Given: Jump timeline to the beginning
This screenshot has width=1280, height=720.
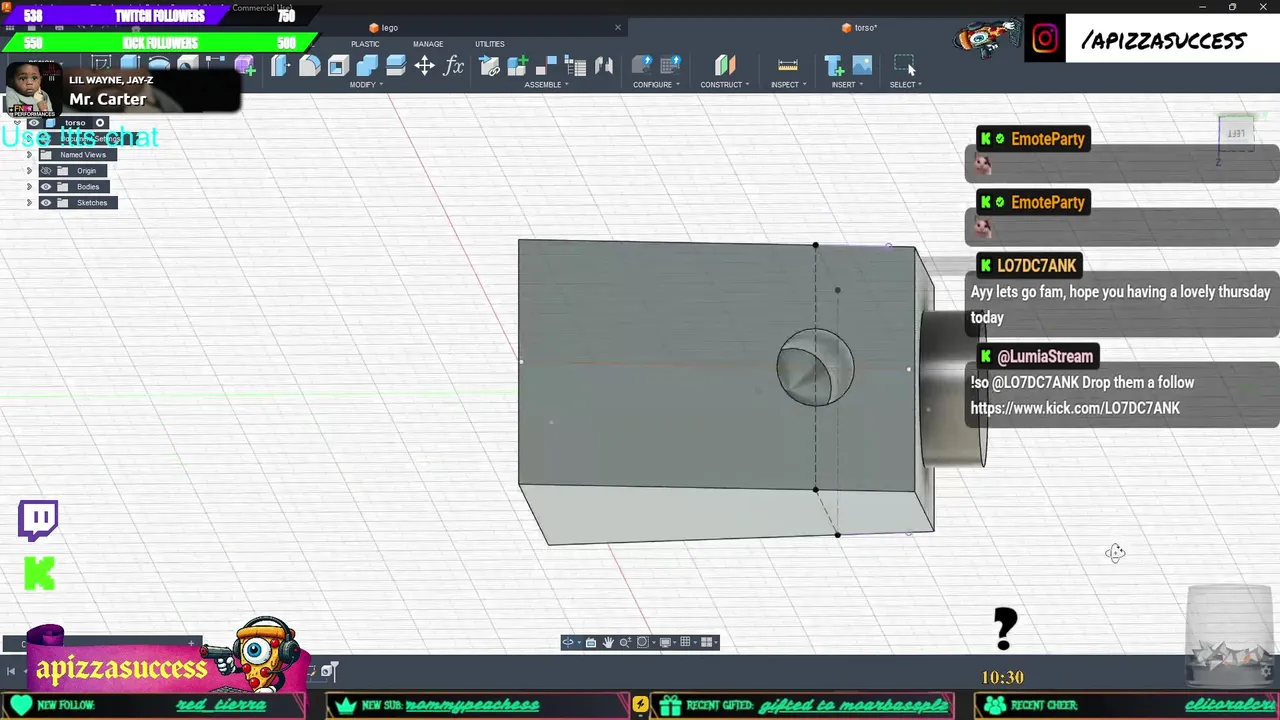Looking at the screenshot, I should (x=11, y=672).
